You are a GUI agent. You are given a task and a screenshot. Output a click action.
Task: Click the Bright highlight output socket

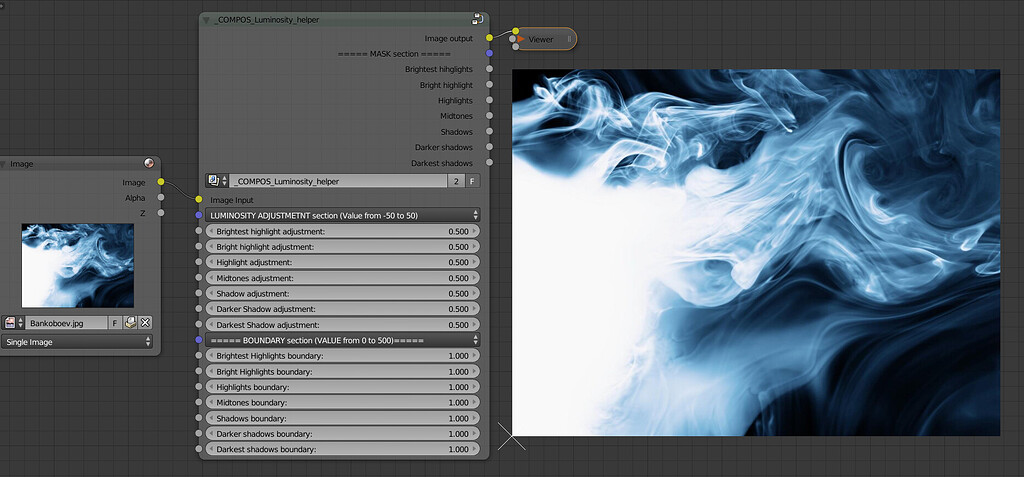click(x=489, y=84)
